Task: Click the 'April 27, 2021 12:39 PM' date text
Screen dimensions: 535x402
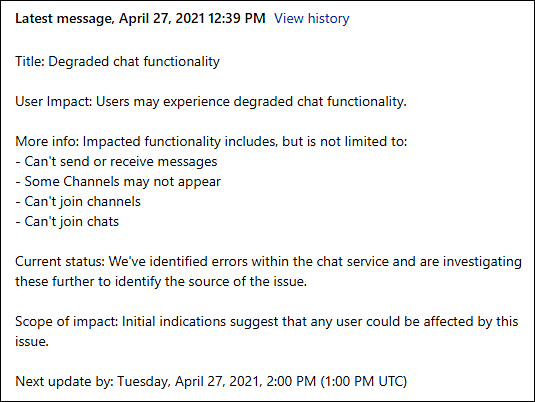Action: (192, 18)
